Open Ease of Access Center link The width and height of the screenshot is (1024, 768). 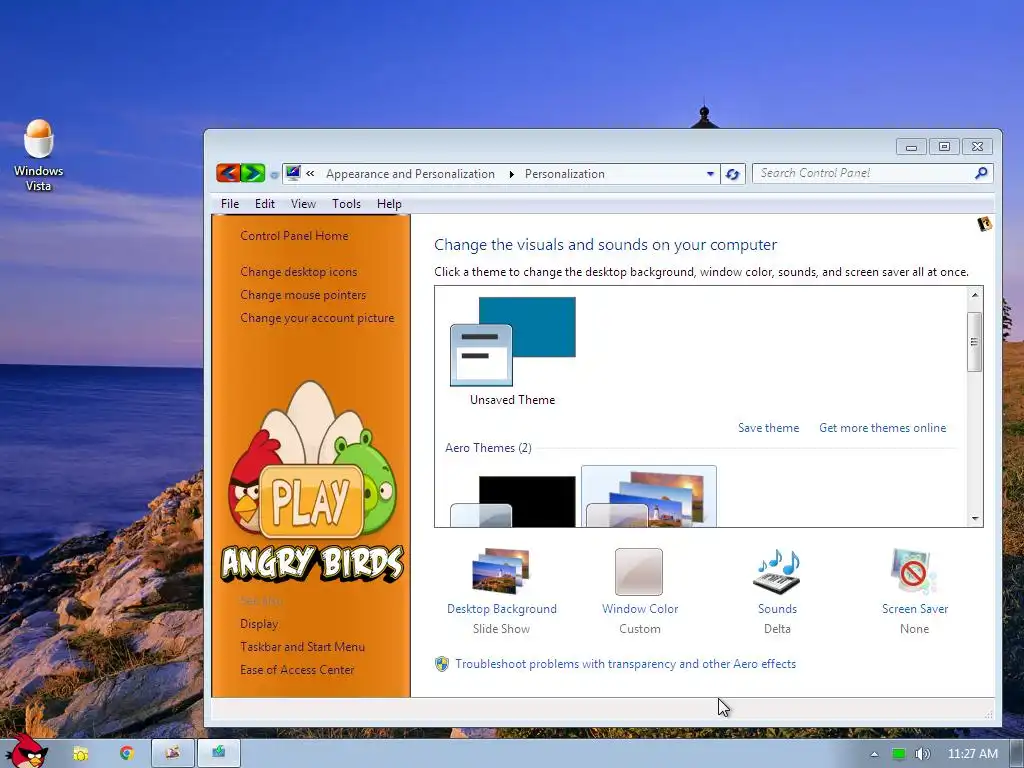[x=297, y=669]
